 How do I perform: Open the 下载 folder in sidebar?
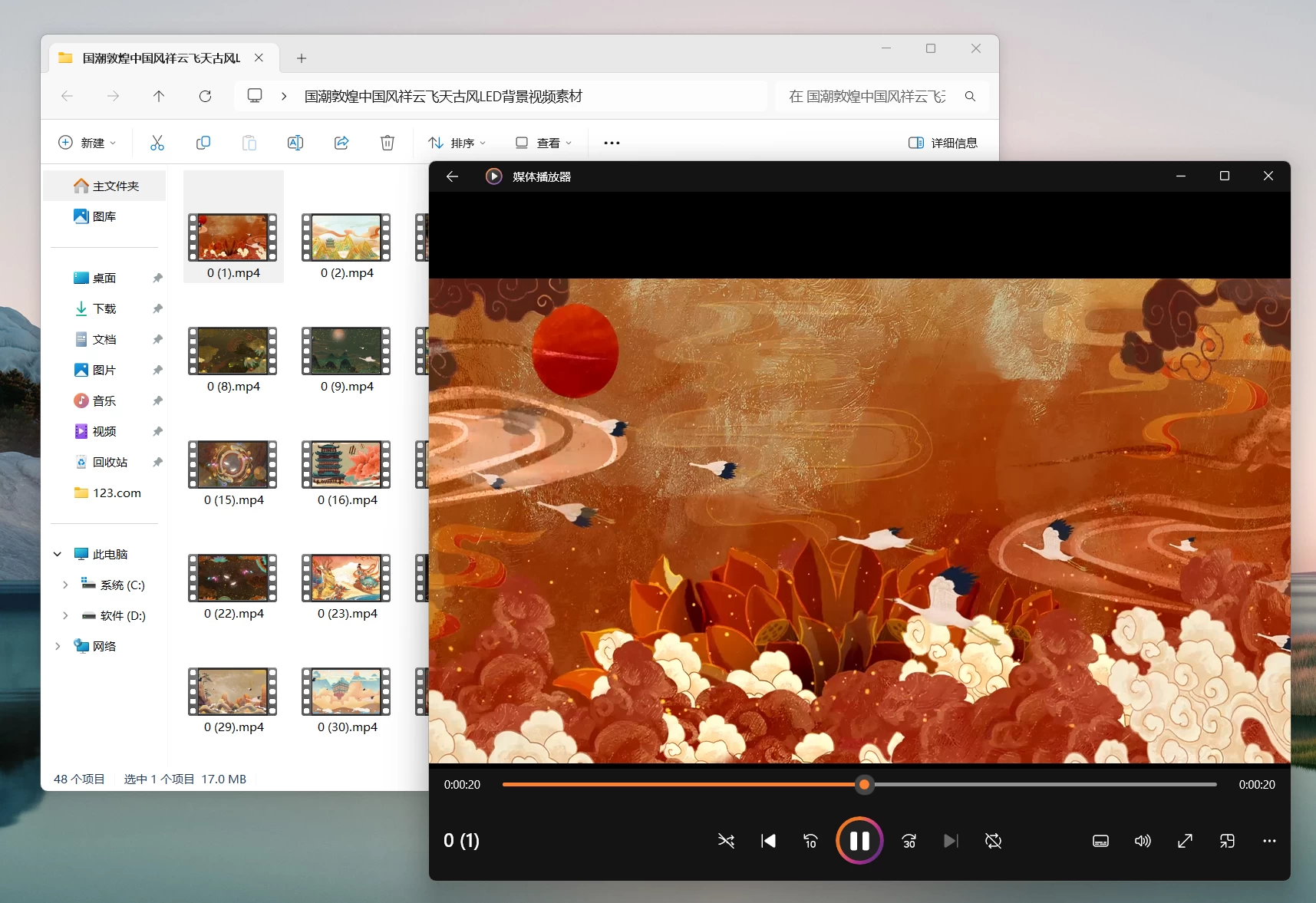coord(104,308)
